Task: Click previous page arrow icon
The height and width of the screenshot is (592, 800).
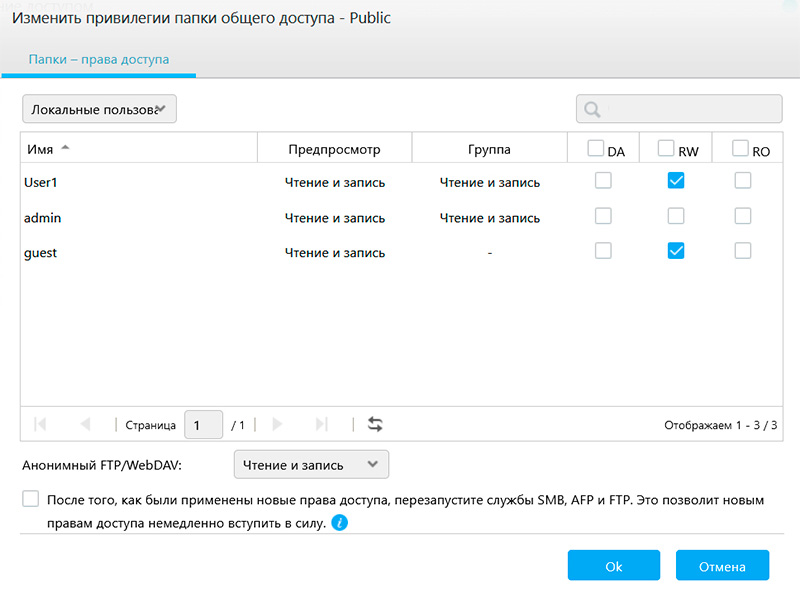Action: 85,424
